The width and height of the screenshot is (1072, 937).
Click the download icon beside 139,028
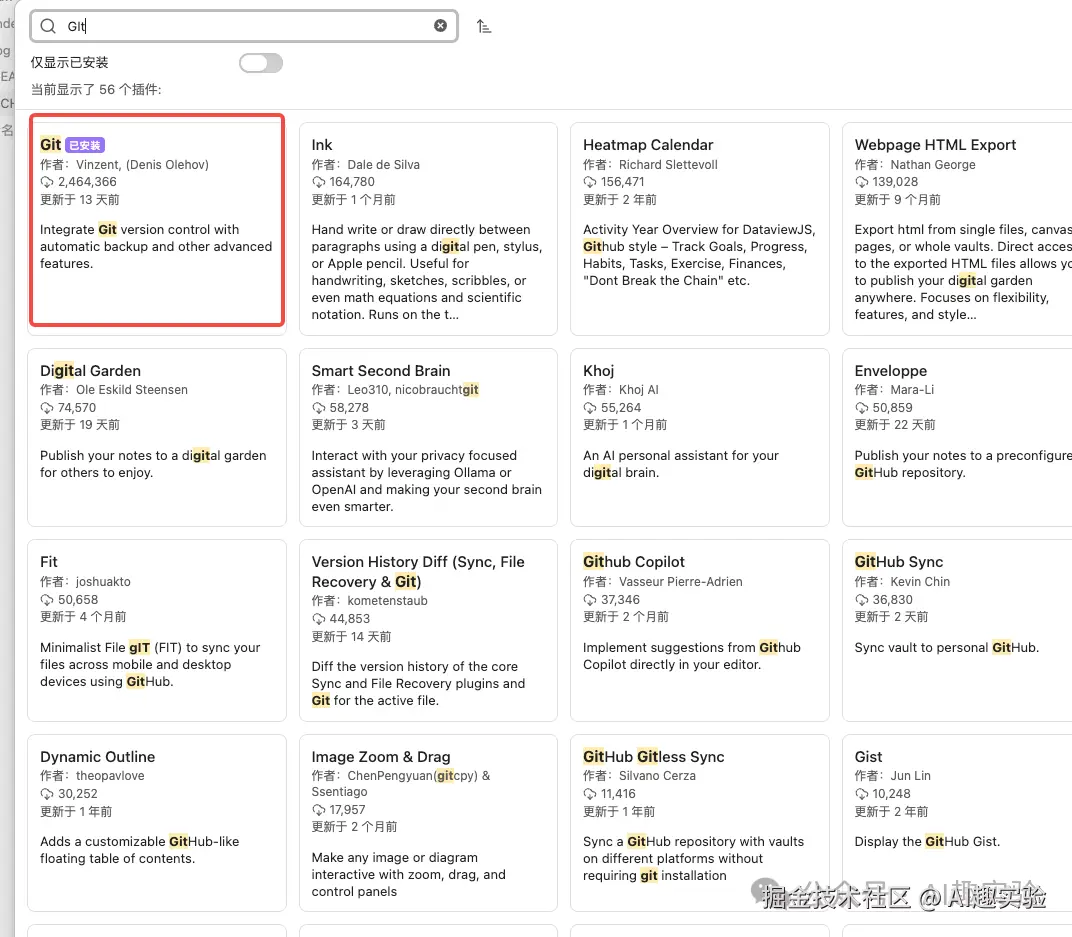pos(861,182)
